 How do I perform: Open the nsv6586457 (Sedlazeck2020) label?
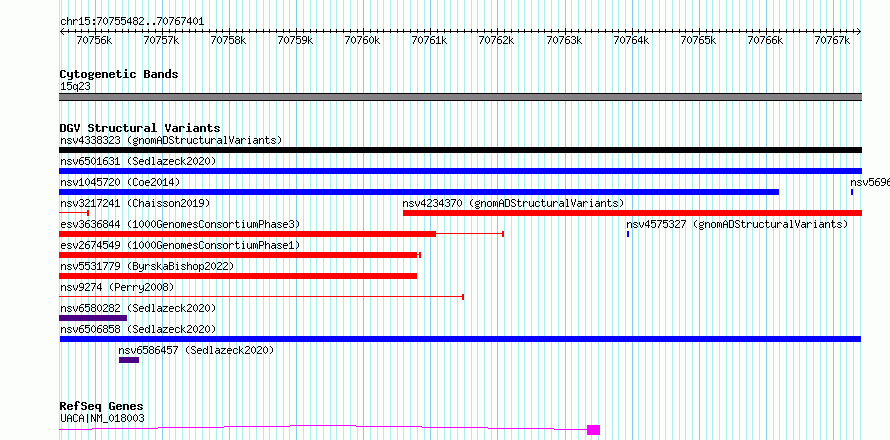pyautogui.click(x=196, y=350)
